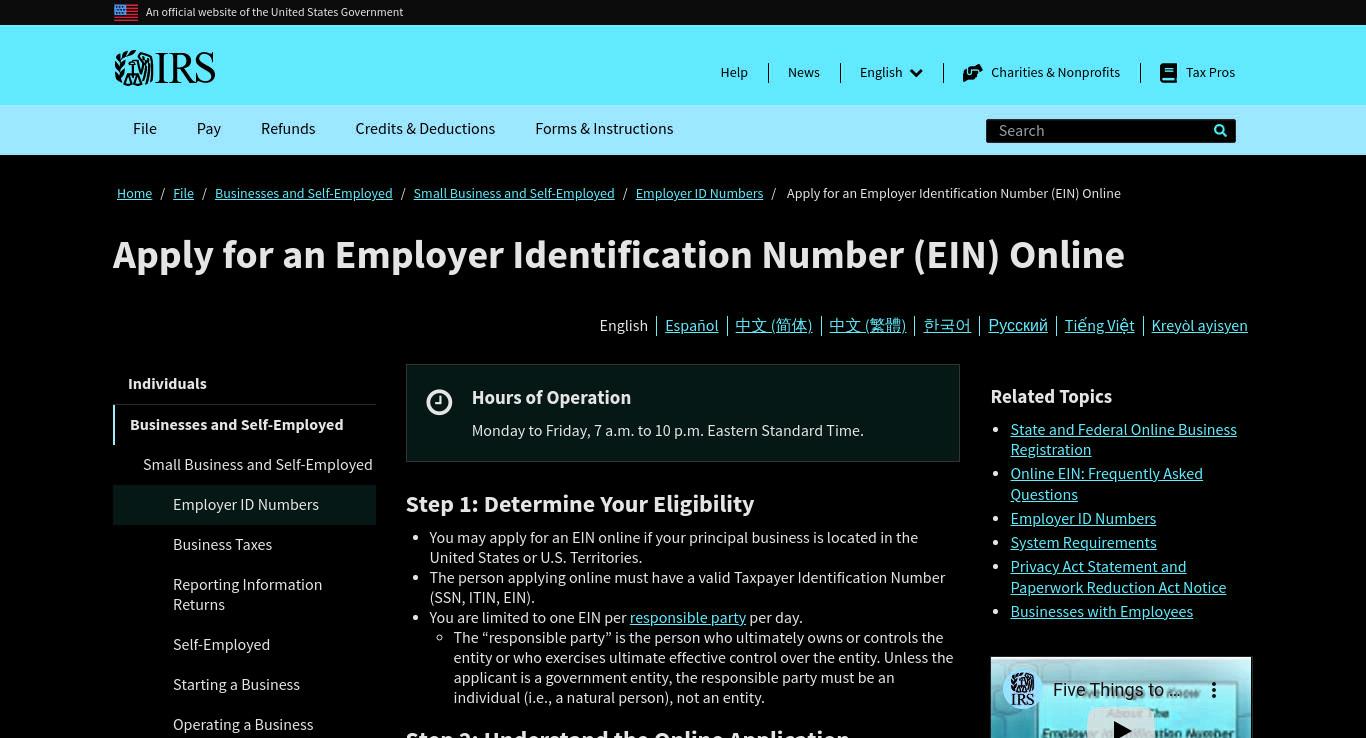The image size is (1366, 738).
Task: Switch language to 한국어
Action: 947,326
